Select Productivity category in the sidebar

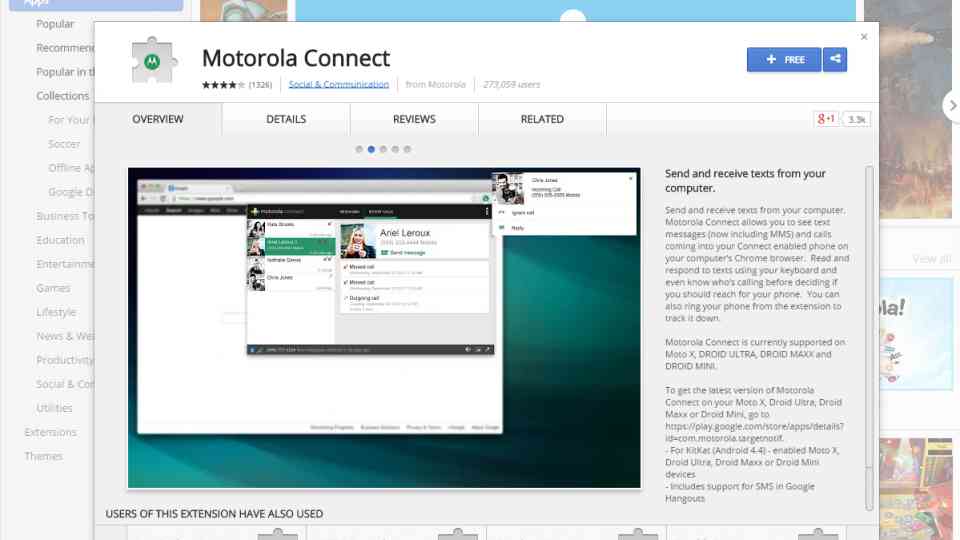(64, 360)
